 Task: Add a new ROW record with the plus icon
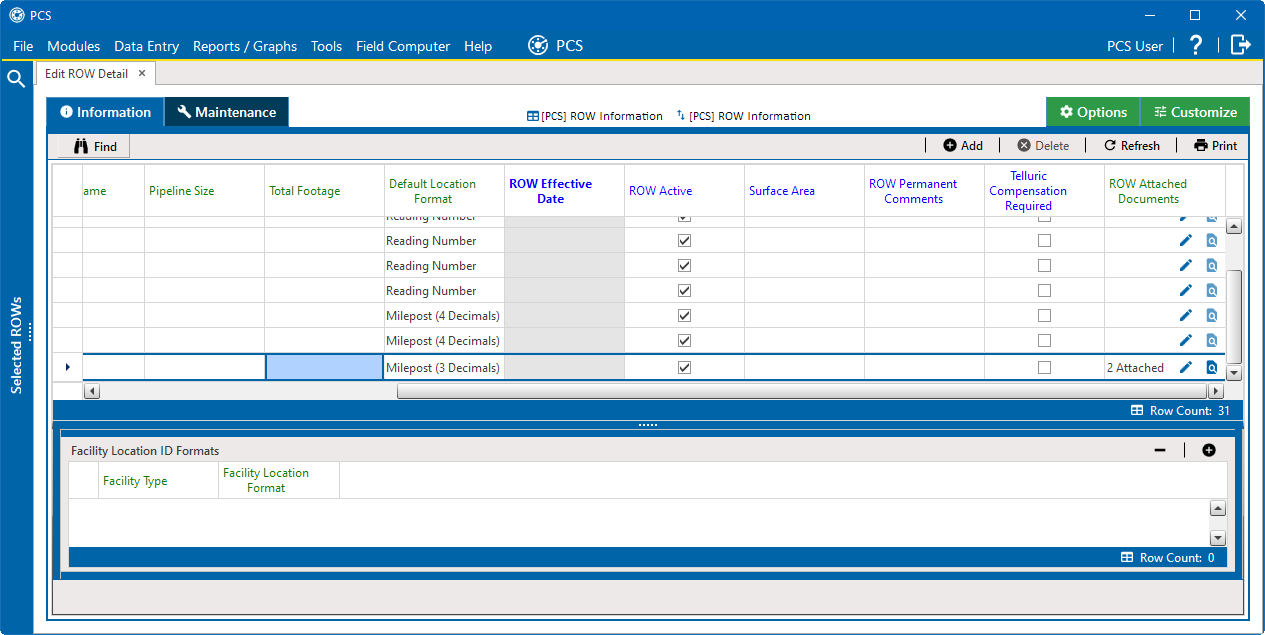[963, 146]
